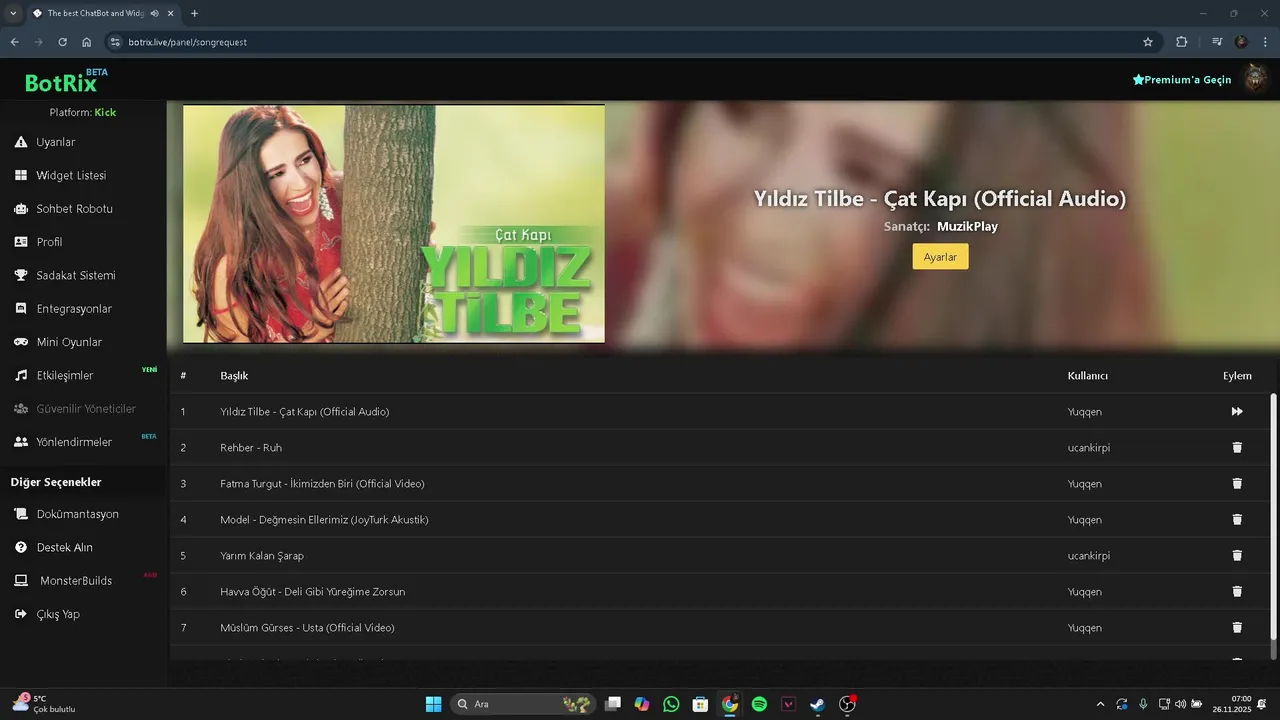This screenshot has height=720, width=1280.
Task: Click the Başlık column header
Action: coord(234,376)
